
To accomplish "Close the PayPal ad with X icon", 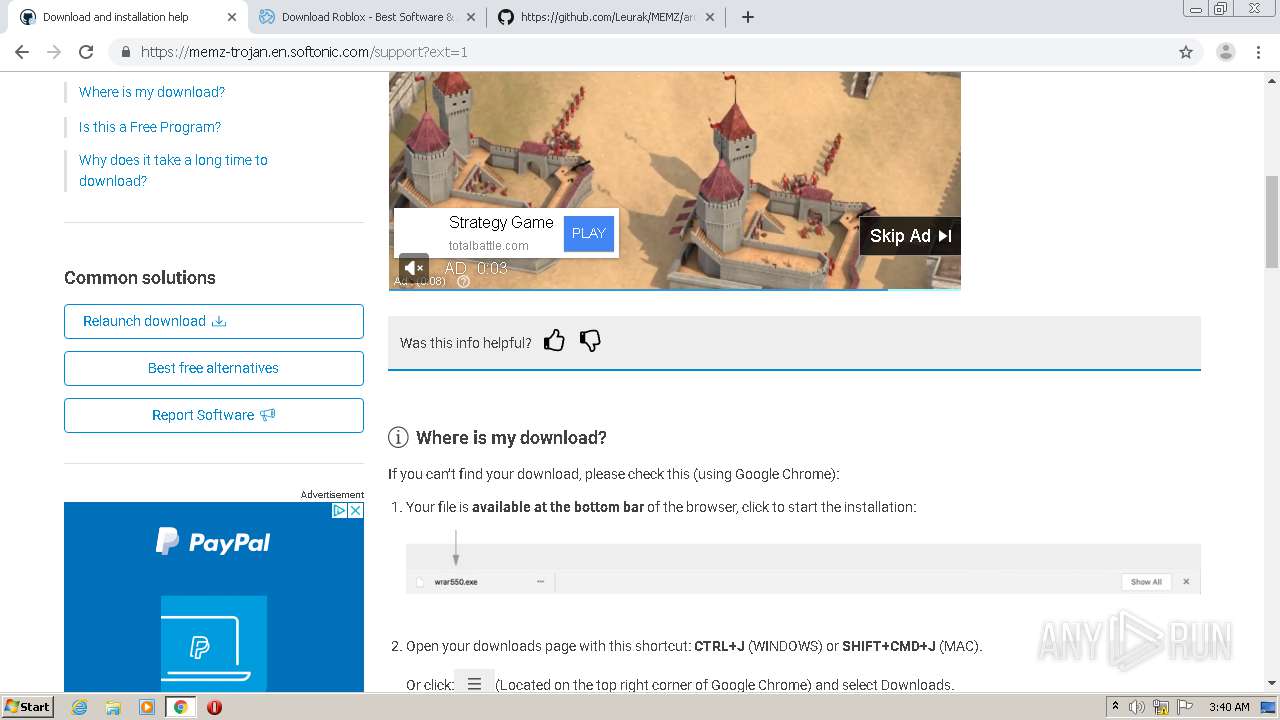I will tap(355, 510).
